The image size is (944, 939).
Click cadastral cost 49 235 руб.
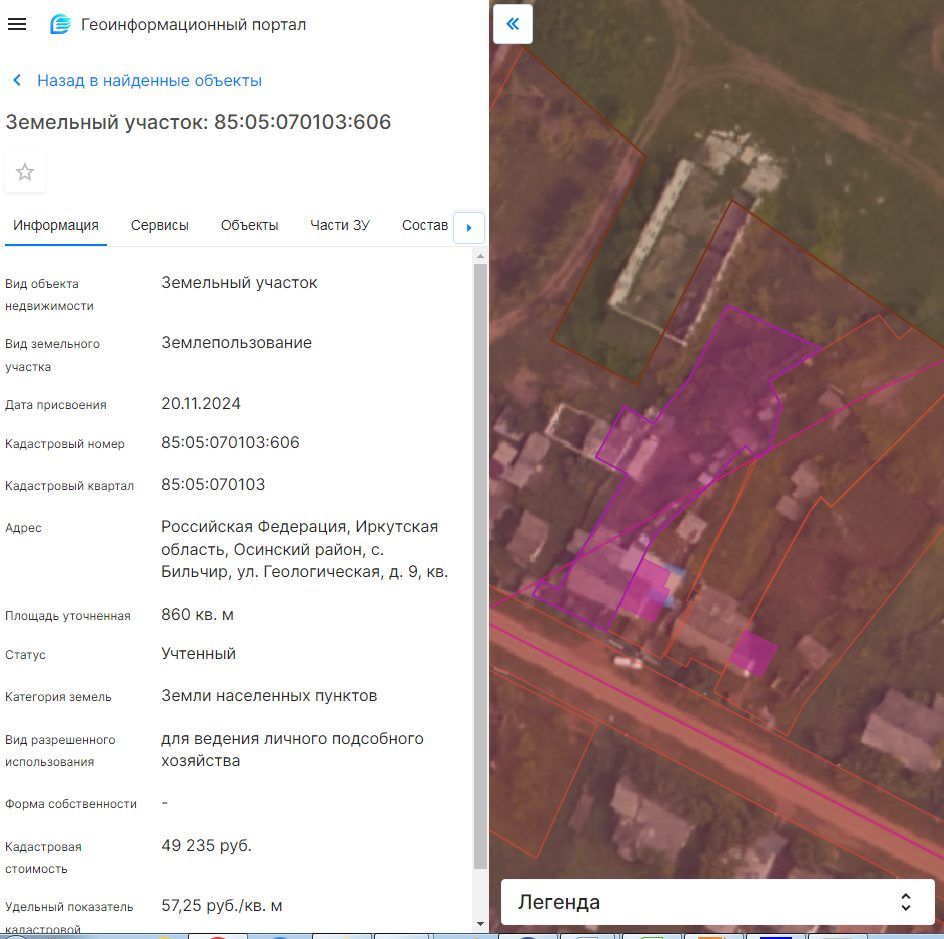coord(206,846)
